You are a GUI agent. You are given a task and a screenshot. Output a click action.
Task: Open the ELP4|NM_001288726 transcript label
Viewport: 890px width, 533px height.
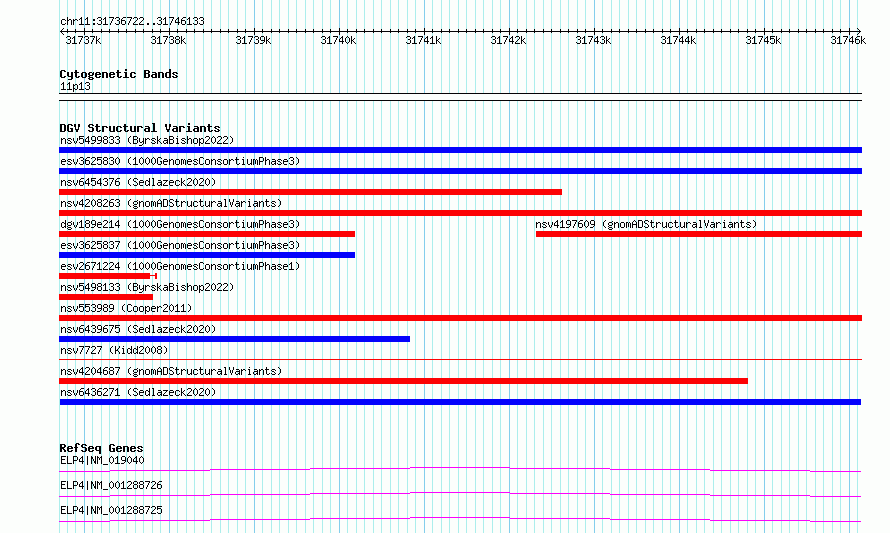tap(111, 485)
